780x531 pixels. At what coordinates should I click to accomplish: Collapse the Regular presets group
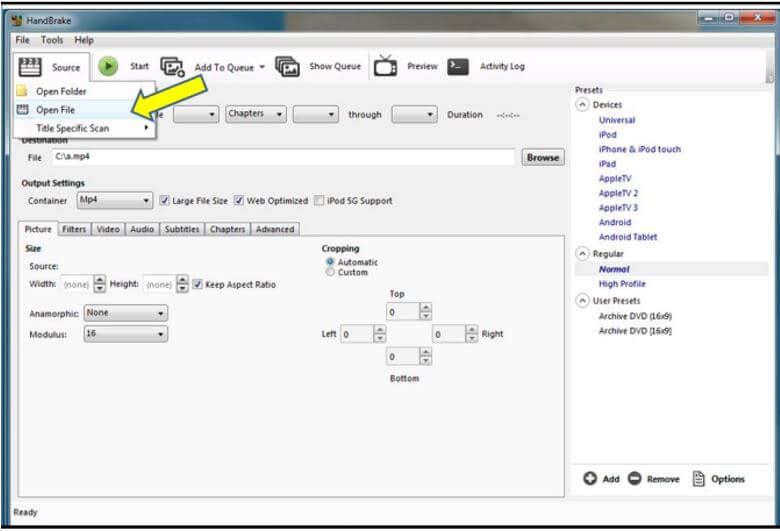tap(582, 254)
